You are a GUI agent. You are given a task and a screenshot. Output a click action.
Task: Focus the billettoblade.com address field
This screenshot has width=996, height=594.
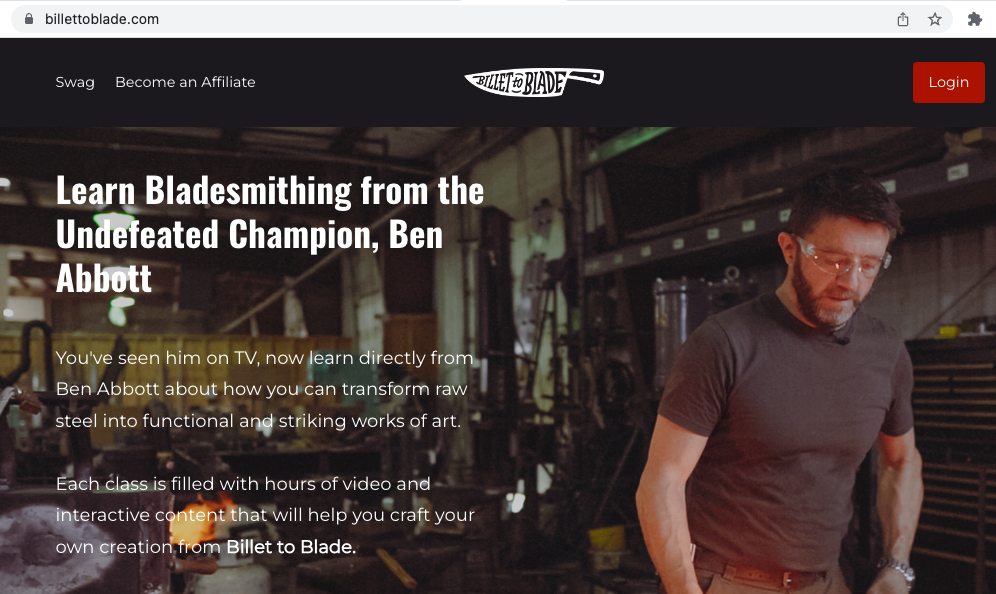pos(481,19)
